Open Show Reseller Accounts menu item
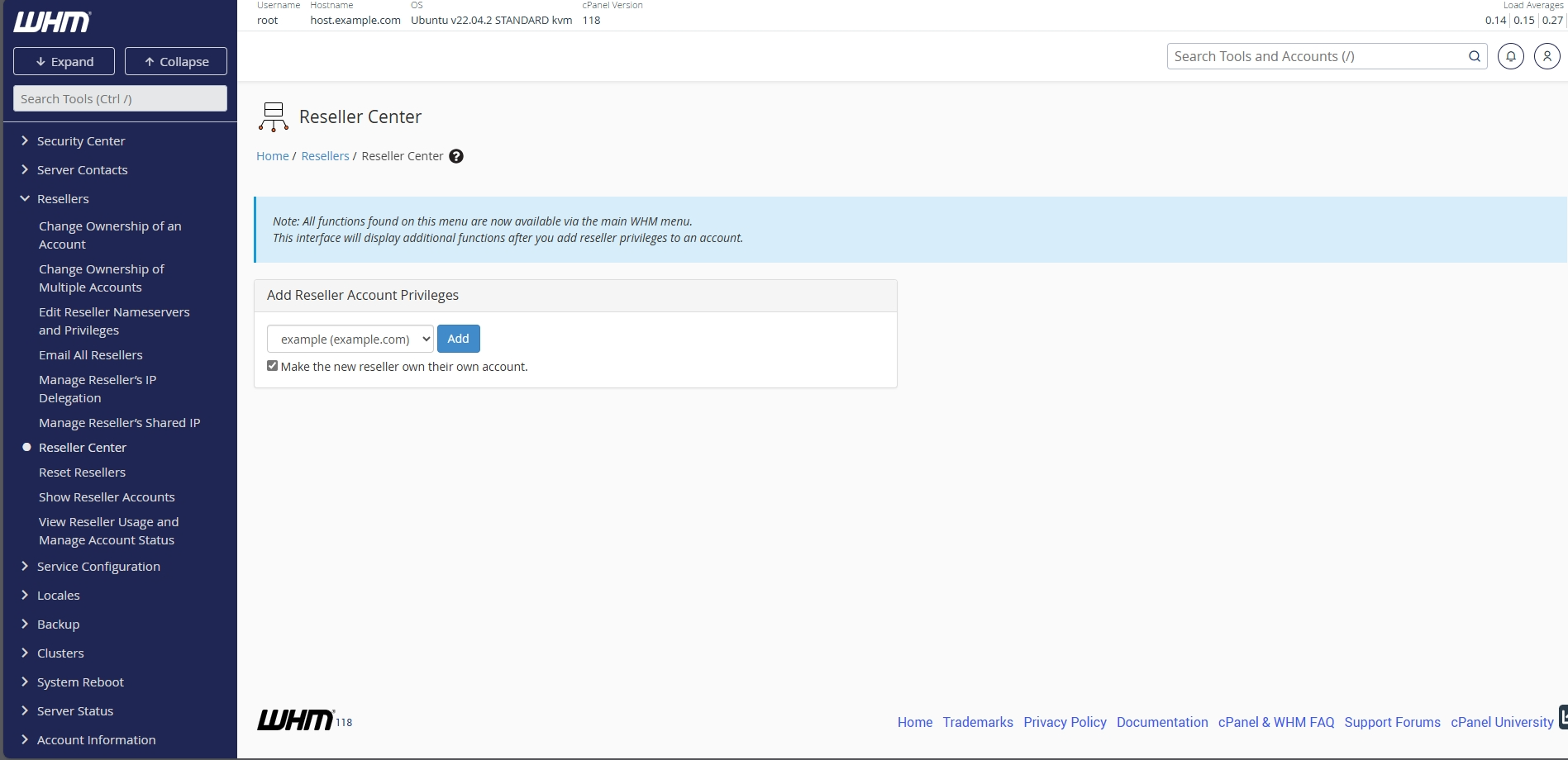 point(107,497)
